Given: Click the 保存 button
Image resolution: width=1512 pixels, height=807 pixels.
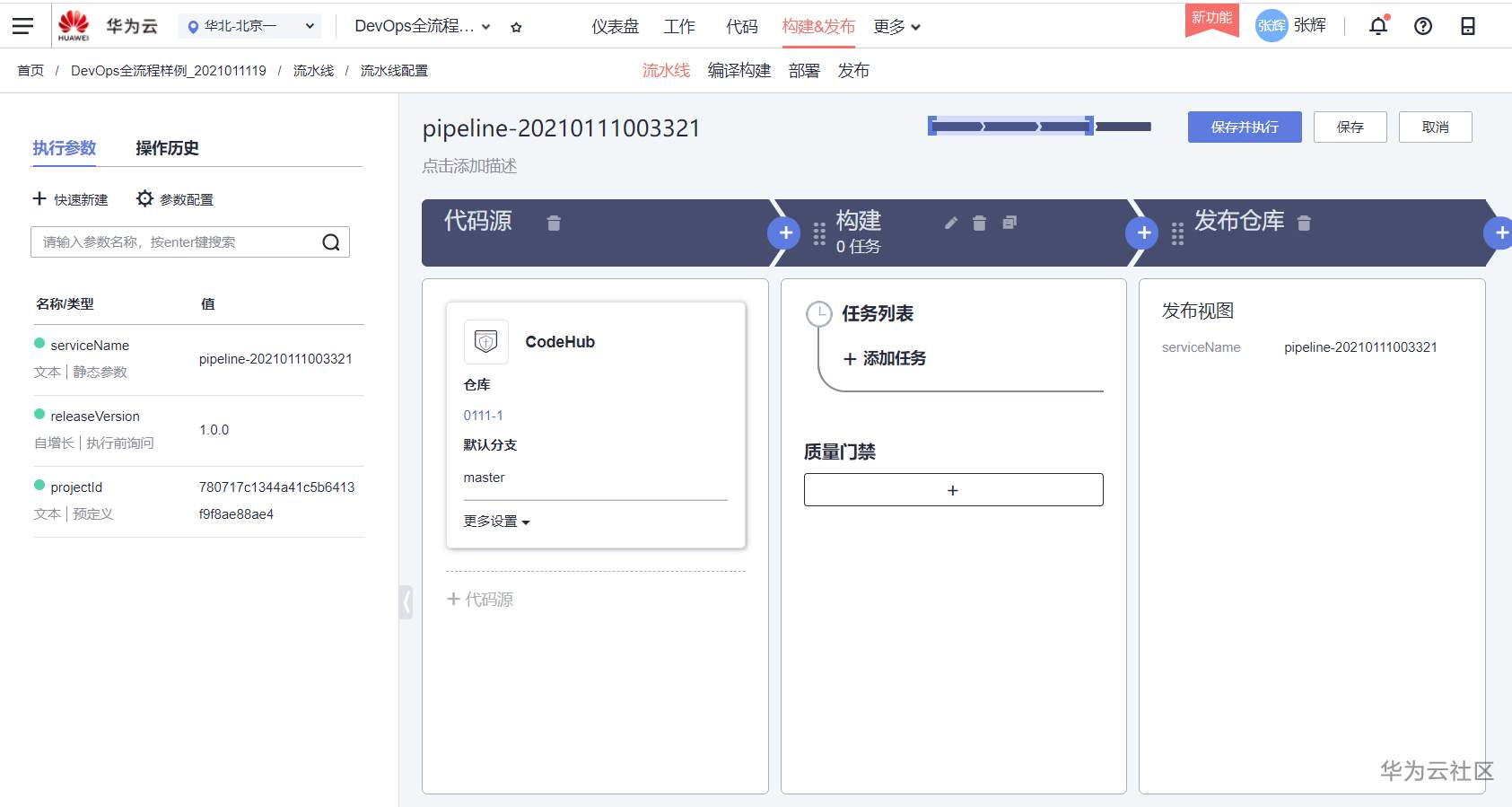Looking at the screenshot, I should (x=1350, y=127).
